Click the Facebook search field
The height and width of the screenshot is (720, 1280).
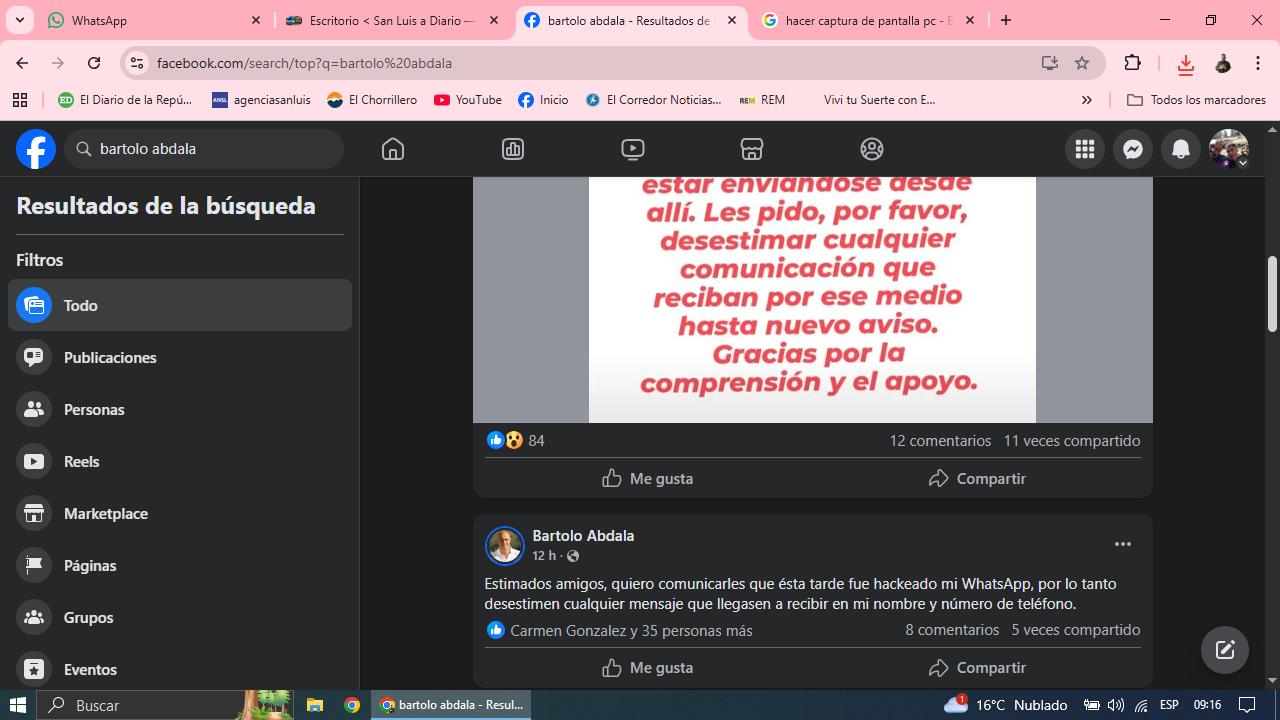pos(215,149)
